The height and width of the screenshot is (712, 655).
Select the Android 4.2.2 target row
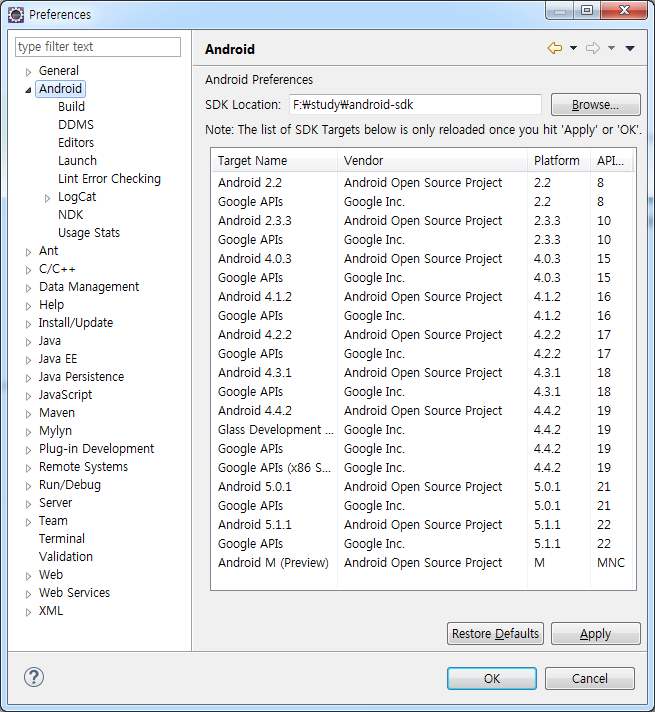[x=422, y=335]
